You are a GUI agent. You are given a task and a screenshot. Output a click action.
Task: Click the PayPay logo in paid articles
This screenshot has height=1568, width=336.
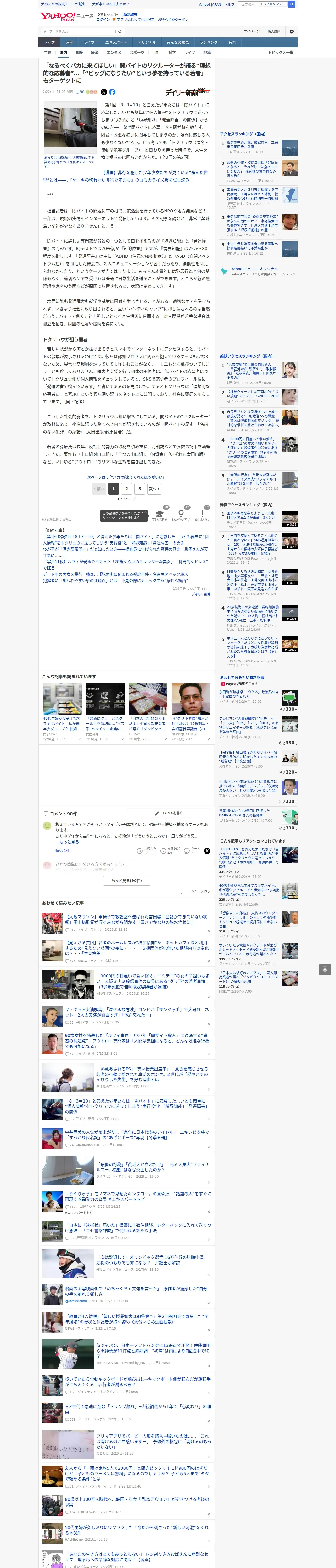point(223,684)
